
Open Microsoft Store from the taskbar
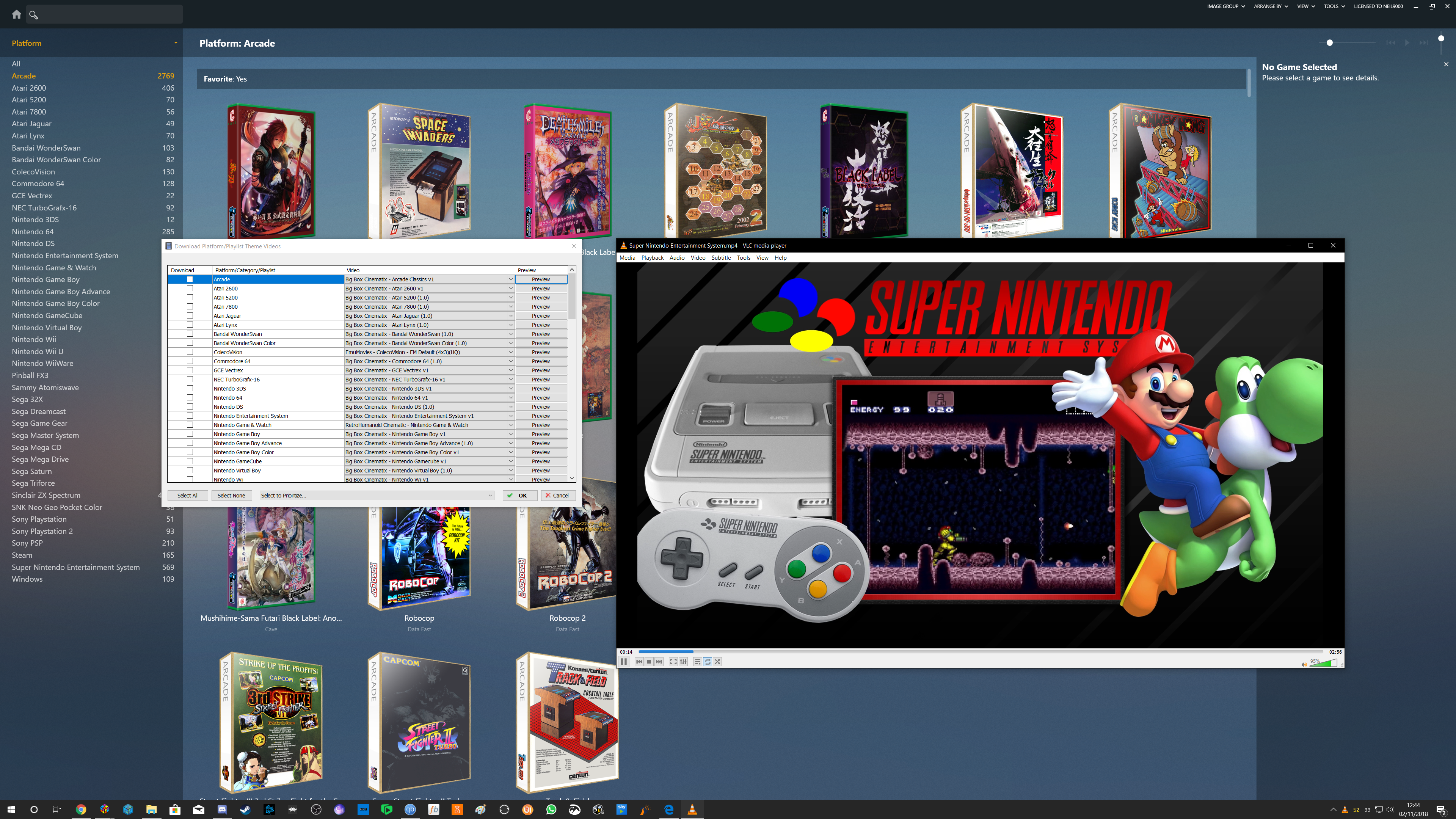[x=175, y=810]
